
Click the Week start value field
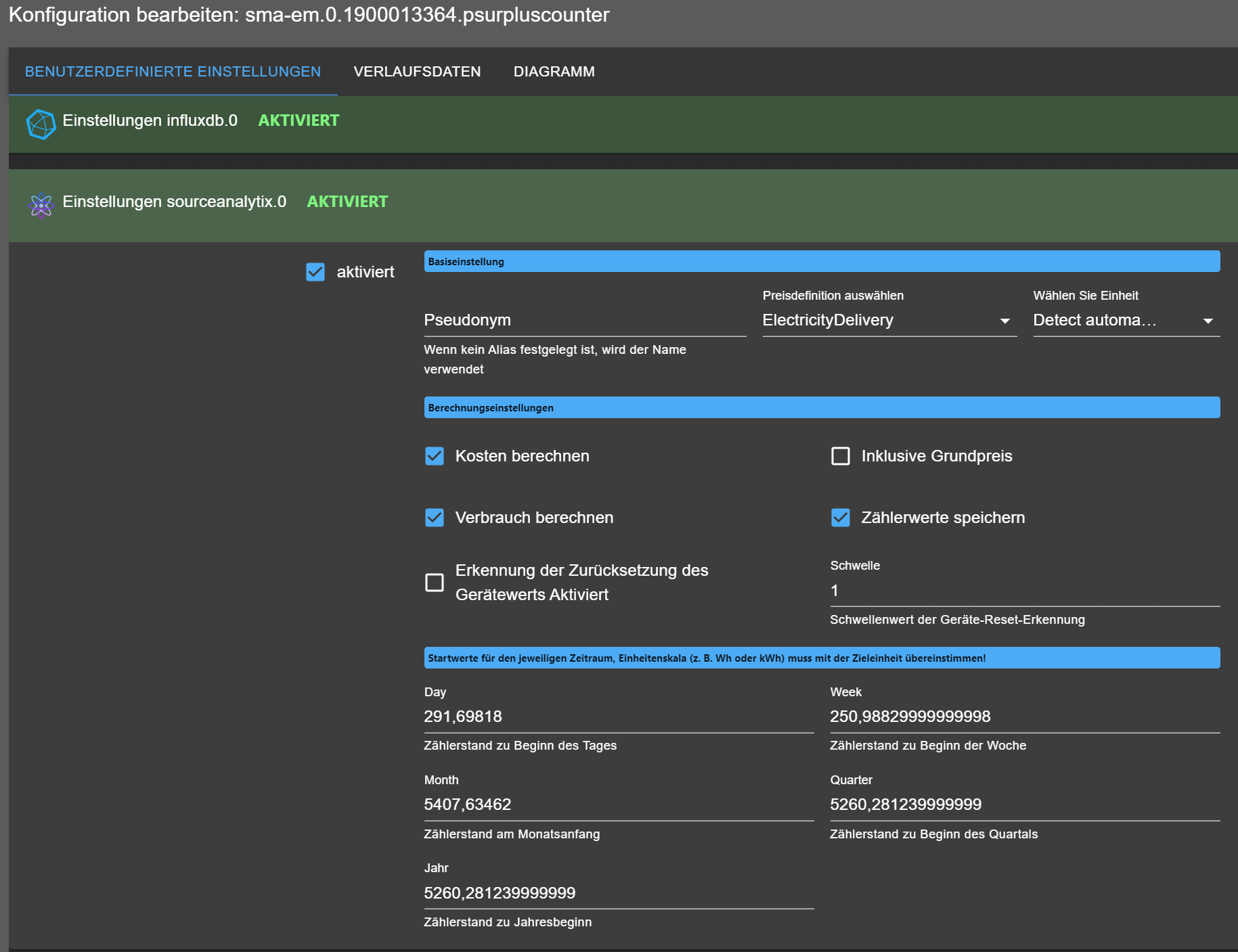click(1025, 717)
